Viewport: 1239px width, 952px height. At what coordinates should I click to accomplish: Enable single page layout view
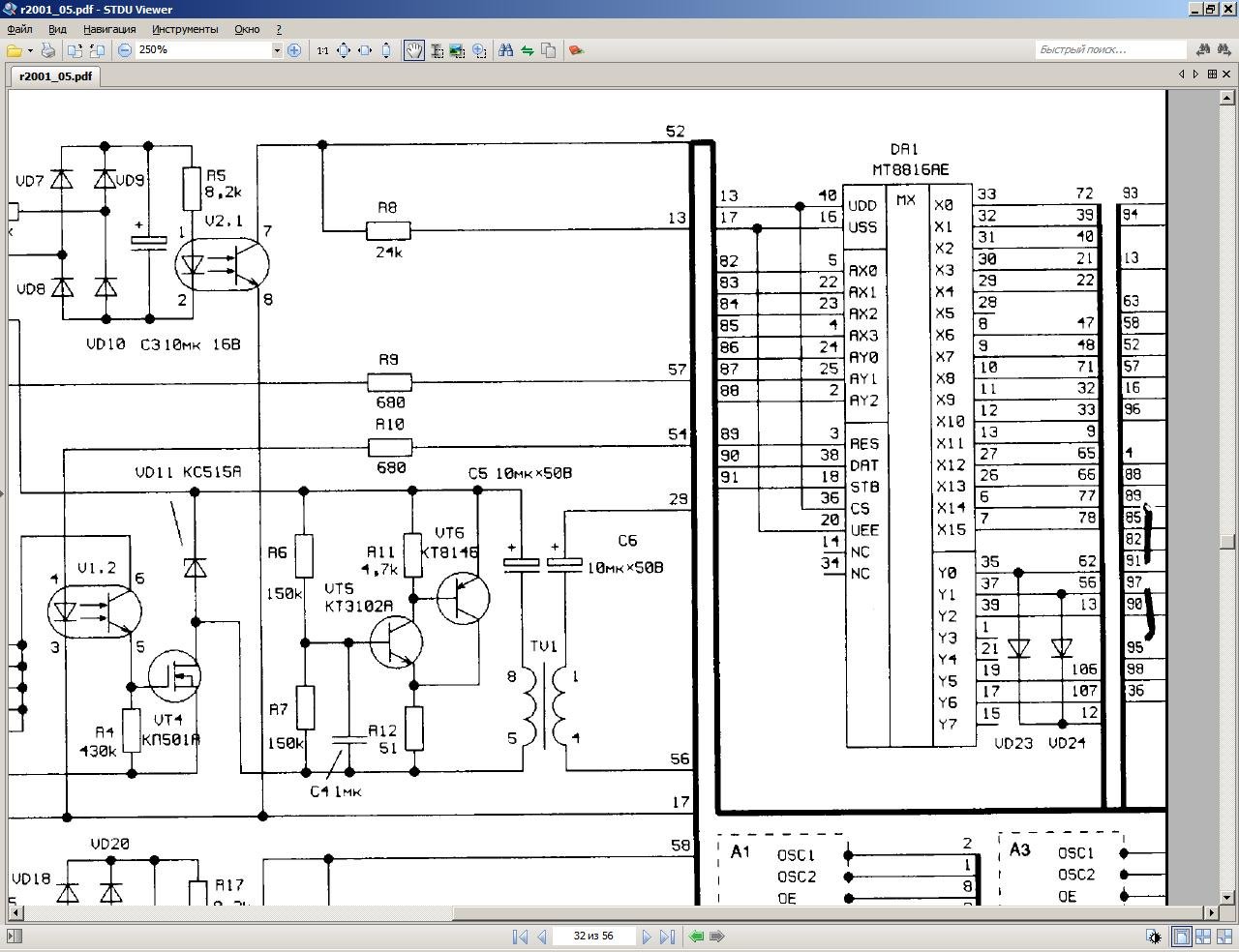[x=1181, y=937]
